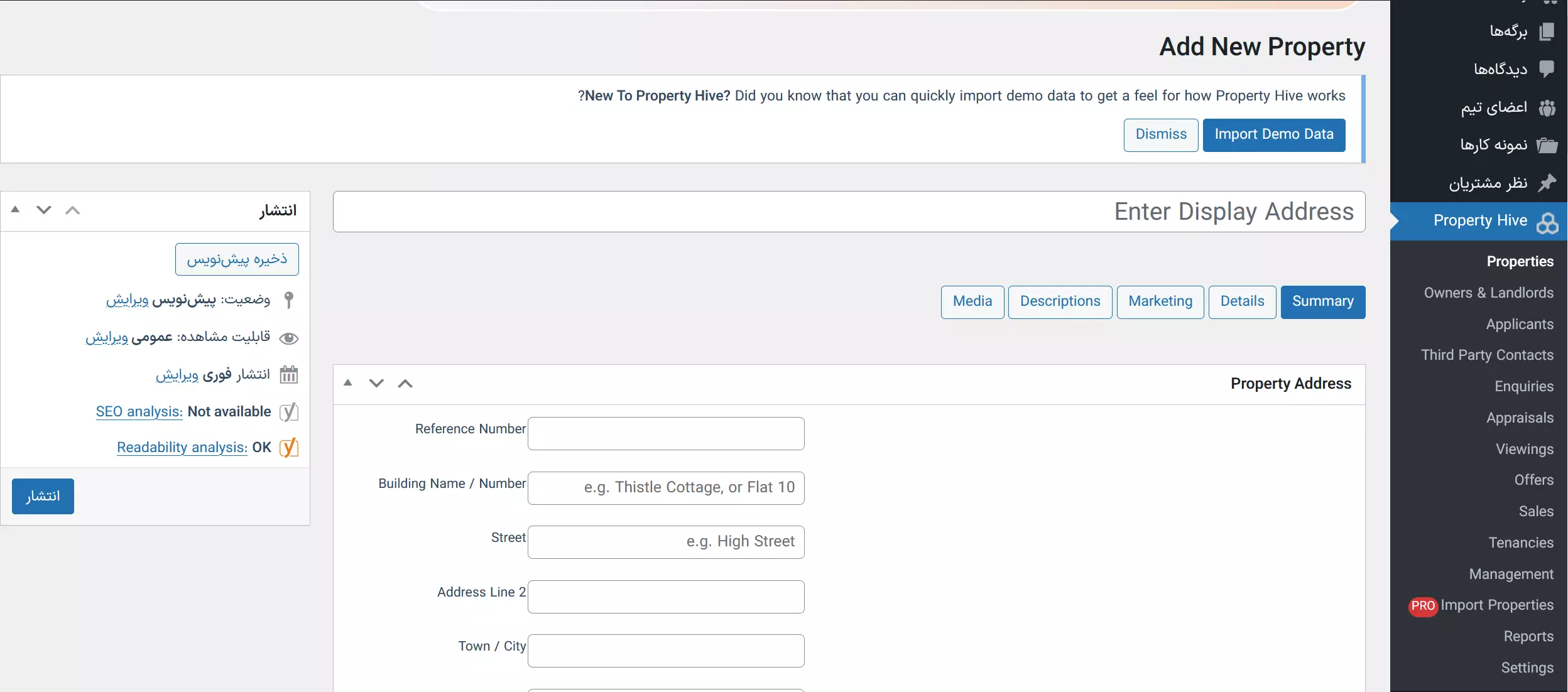
Task: Switch to the Summary tab
Action: coord(1323,302)
